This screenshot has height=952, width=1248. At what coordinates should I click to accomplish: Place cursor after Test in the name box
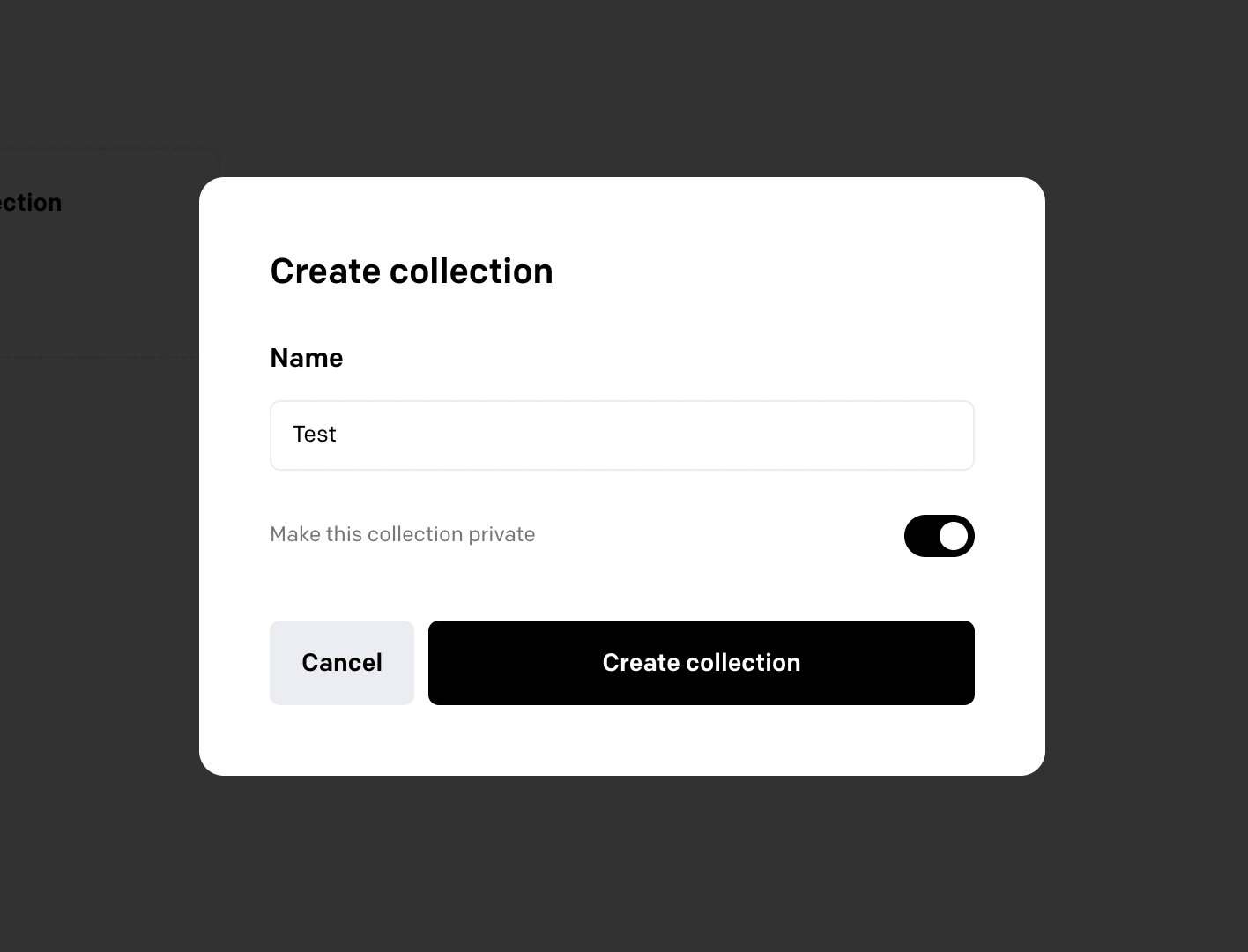click(338, 435)
